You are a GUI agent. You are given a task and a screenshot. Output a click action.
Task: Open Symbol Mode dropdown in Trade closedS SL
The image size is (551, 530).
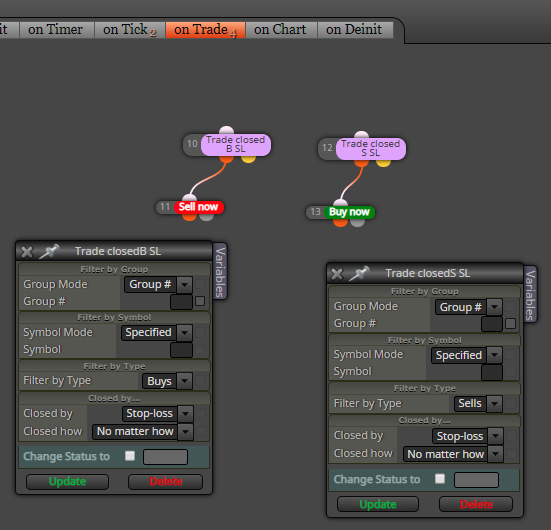[467, 355]
